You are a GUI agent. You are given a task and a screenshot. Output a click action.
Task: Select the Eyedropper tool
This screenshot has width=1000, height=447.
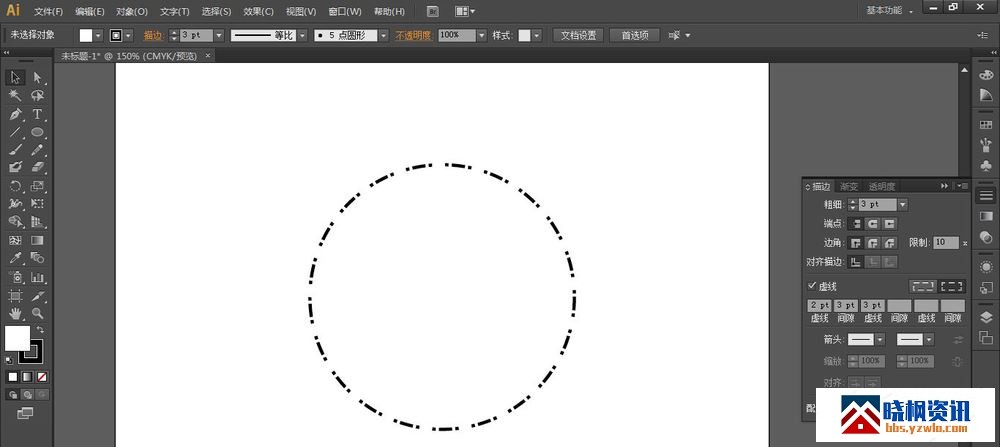point(15,258)
